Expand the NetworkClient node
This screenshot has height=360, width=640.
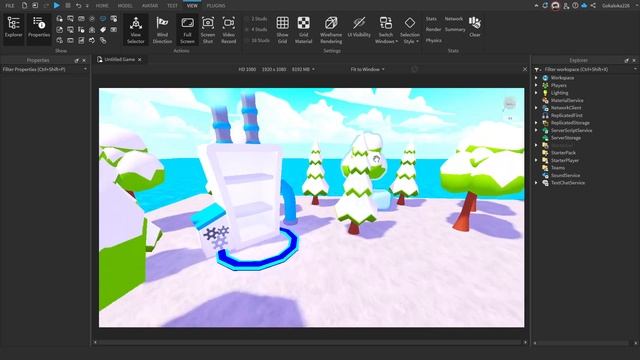pos(536,108)
